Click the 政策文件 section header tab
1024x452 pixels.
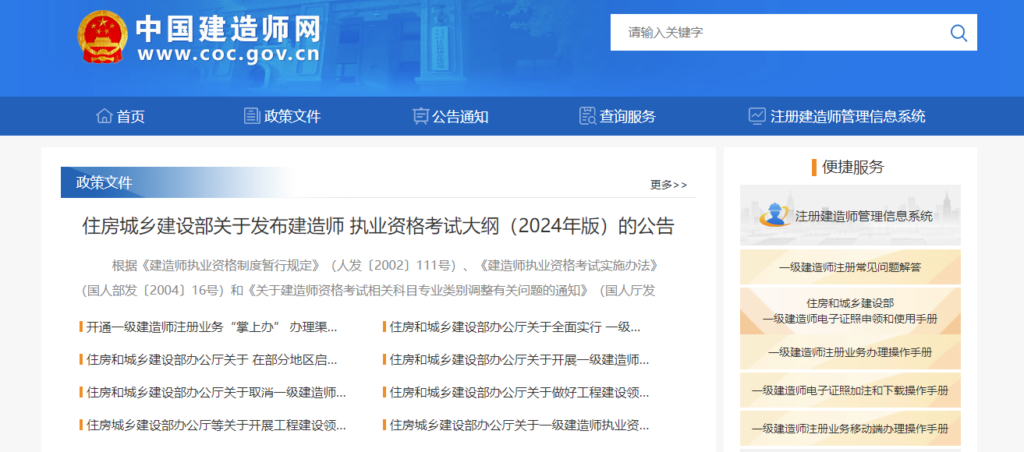[104, 183]
